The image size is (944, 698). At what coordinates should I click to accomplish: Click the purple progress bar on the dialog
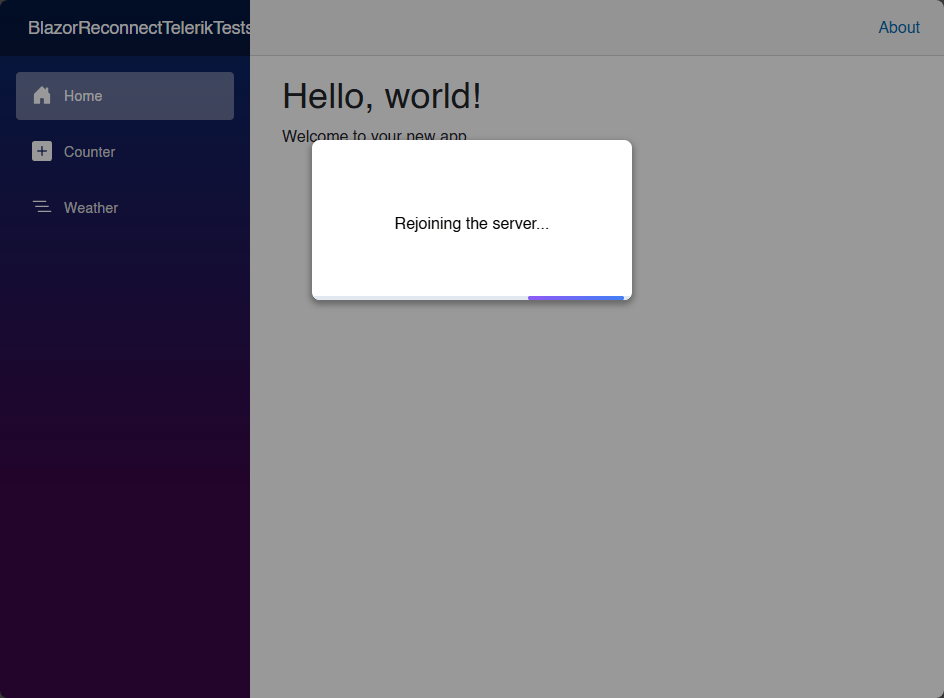[576, 297]
